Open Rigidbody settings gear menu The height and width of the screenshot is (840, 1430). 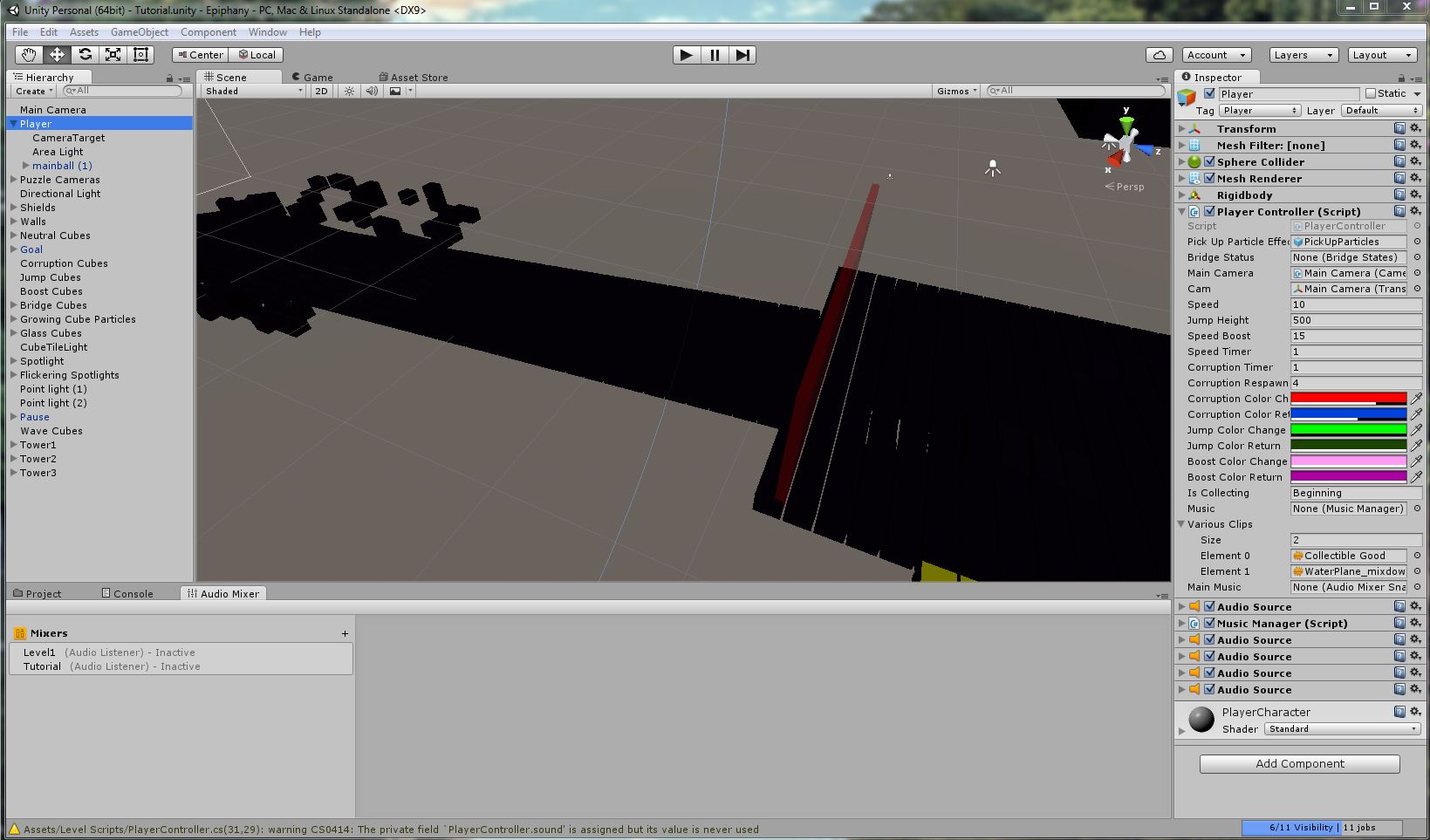tap(1415, 195)
